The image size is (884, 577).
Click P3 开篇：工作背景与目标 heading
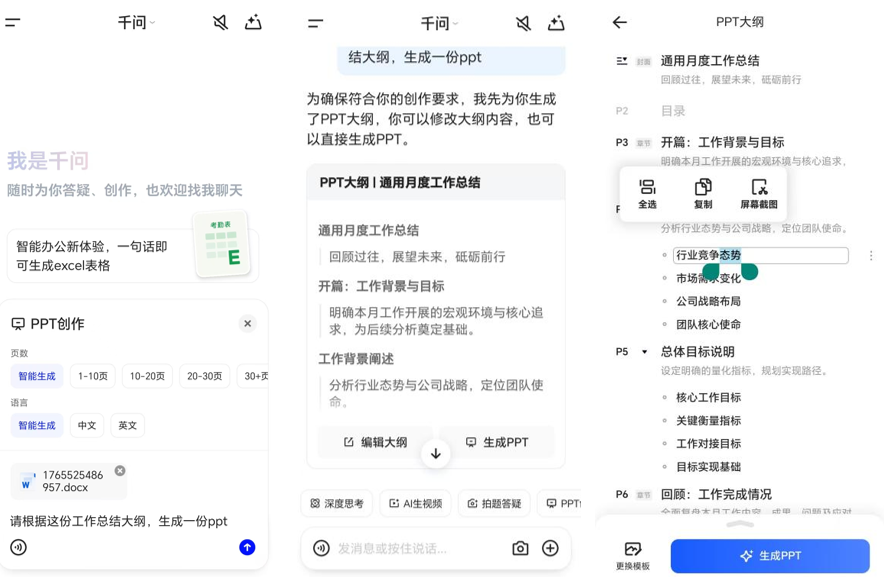click(x=722, y=142)
